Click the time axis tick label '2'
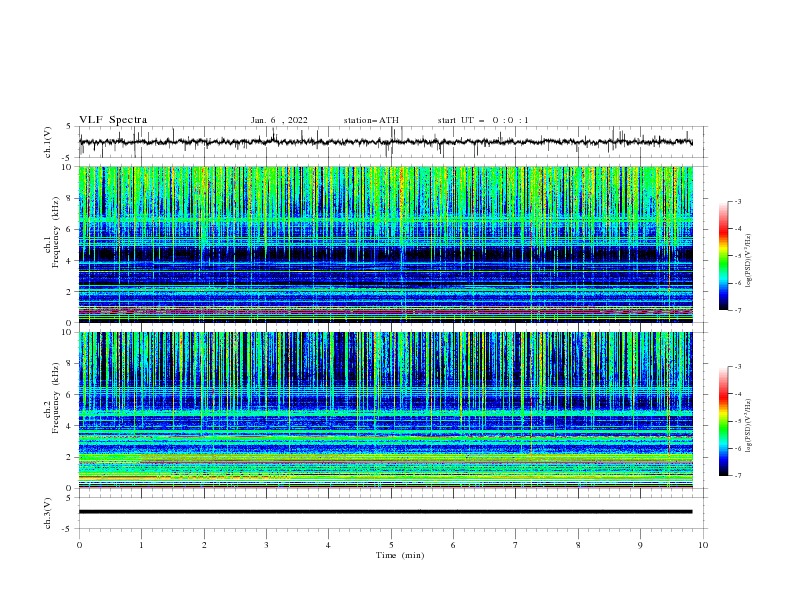The height and width of the screenshot is (612, 792). tap(204, 545)
